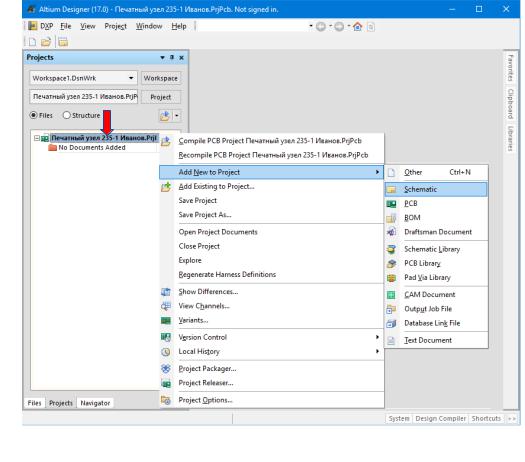This screenshot has width=525, height=462.
Task: Click the View Channels icon
Action: (x=166, y=306)
